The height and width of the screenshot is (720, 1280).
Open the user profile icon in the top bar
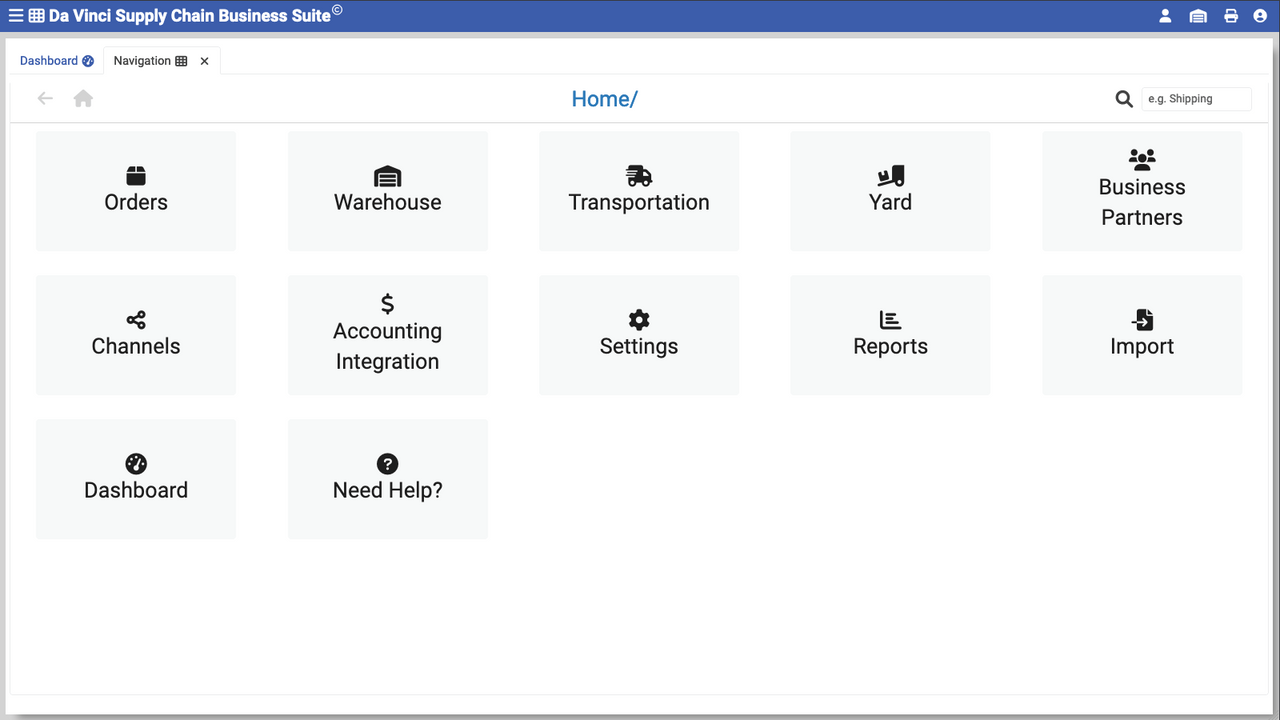1165,16
